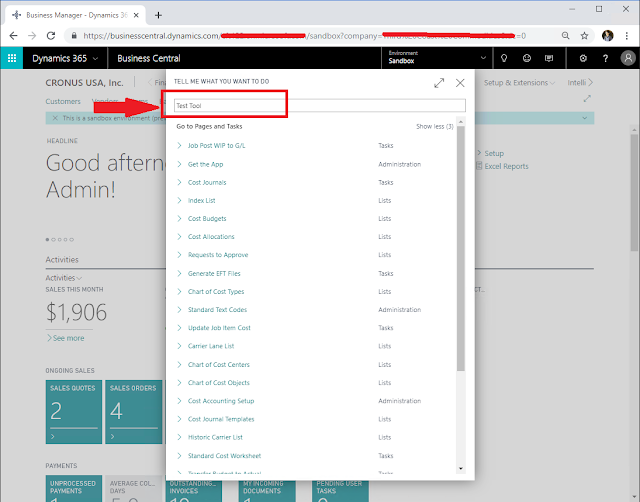Click the results scrollbar up arrow

pyautogui.click(x=461, y=122)
